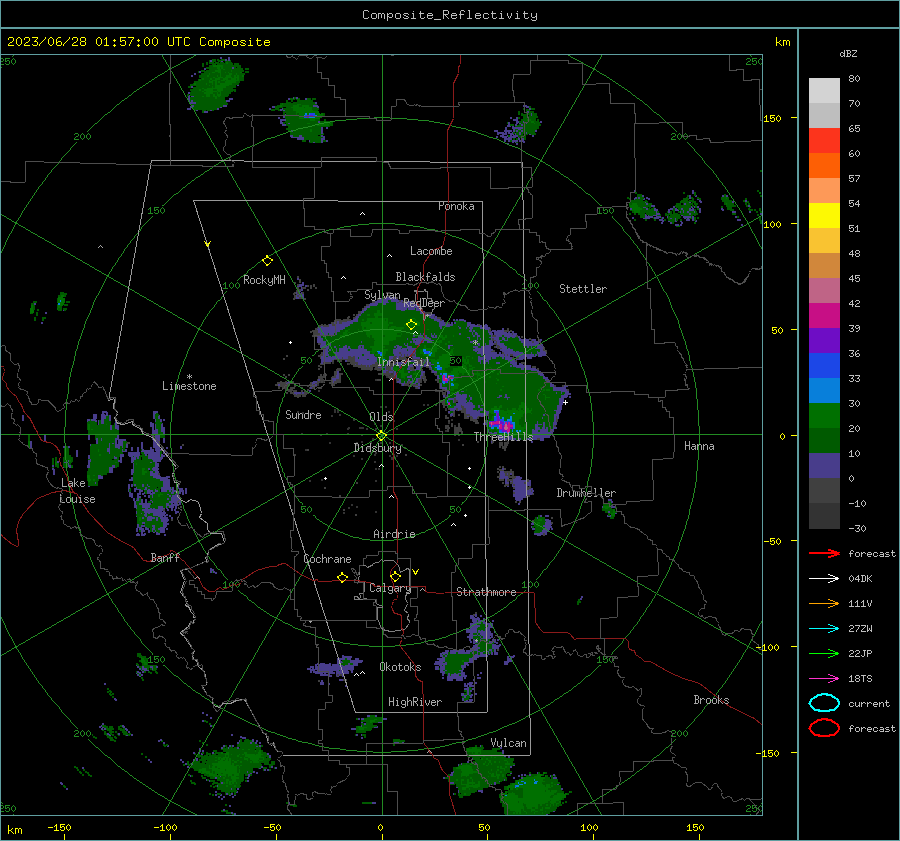Click the Vulcan city label
The image size is (900, 841).
click(x=508, y=743)
